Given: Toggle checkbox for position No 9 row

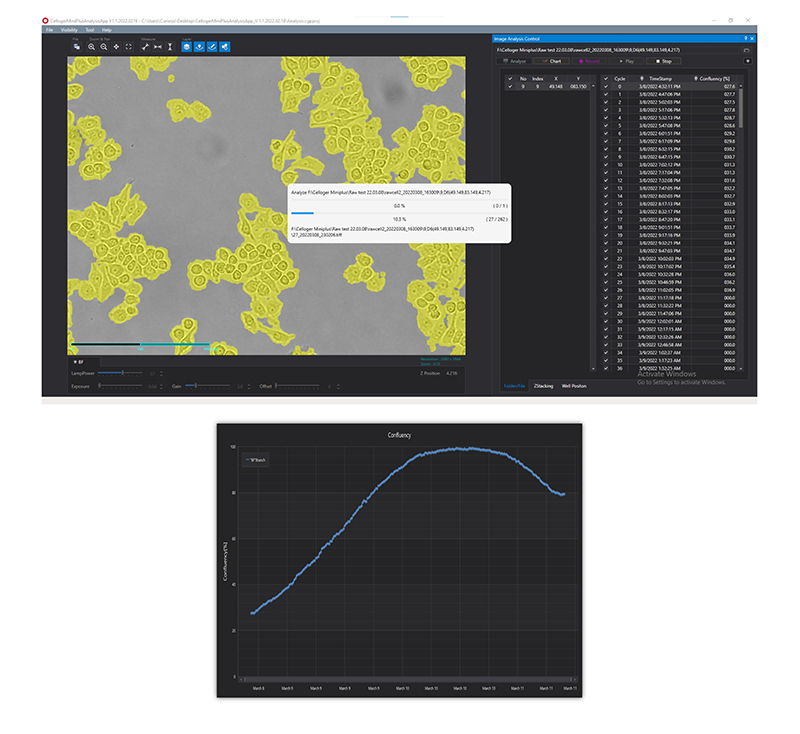Looking at the screenshot, I should pos(510,87).
